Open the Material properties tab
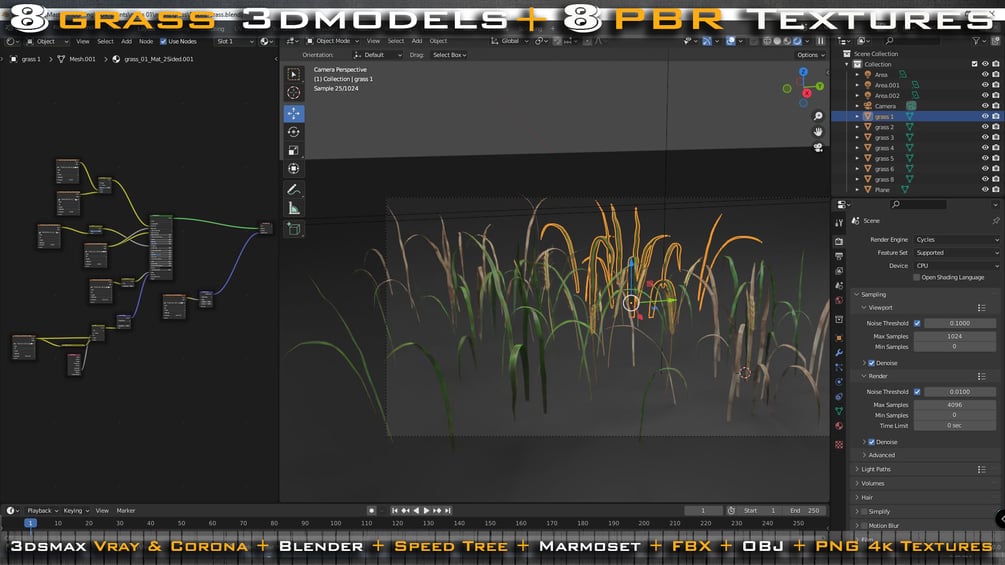The width and height of the screenshot is (1005, 565). pos(839,426)
